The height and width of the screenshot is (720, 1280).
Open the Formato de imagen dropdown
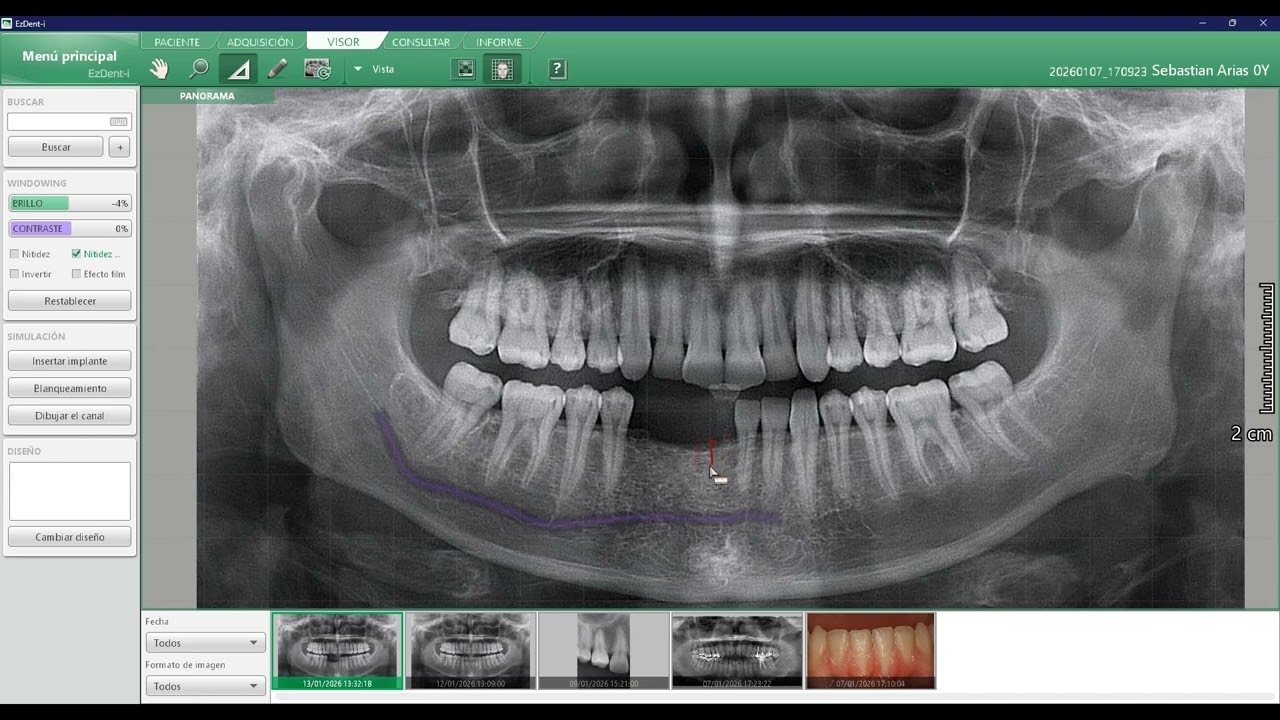(x=205, y=686)
